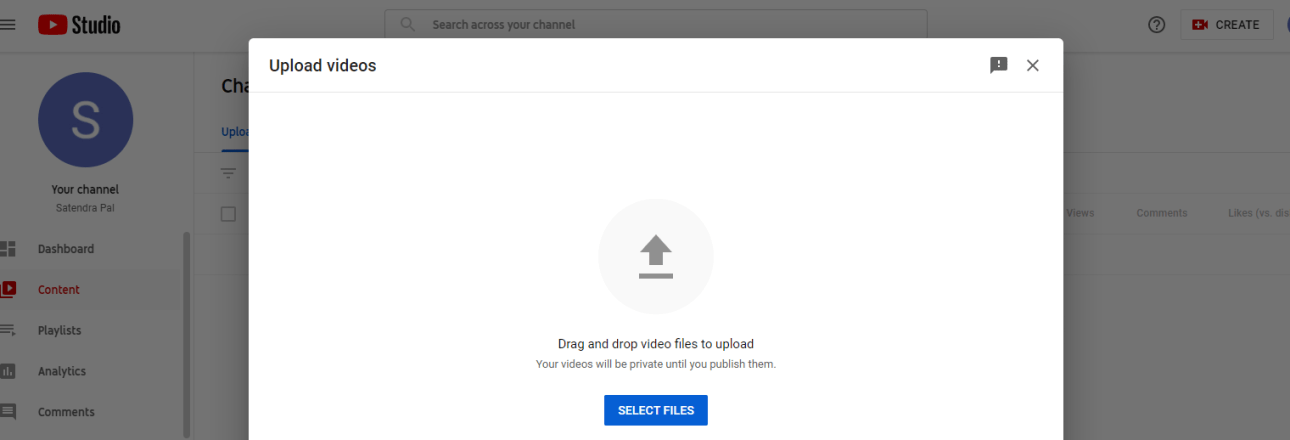Go to Analytics in the left sidebar

point(62,371)
